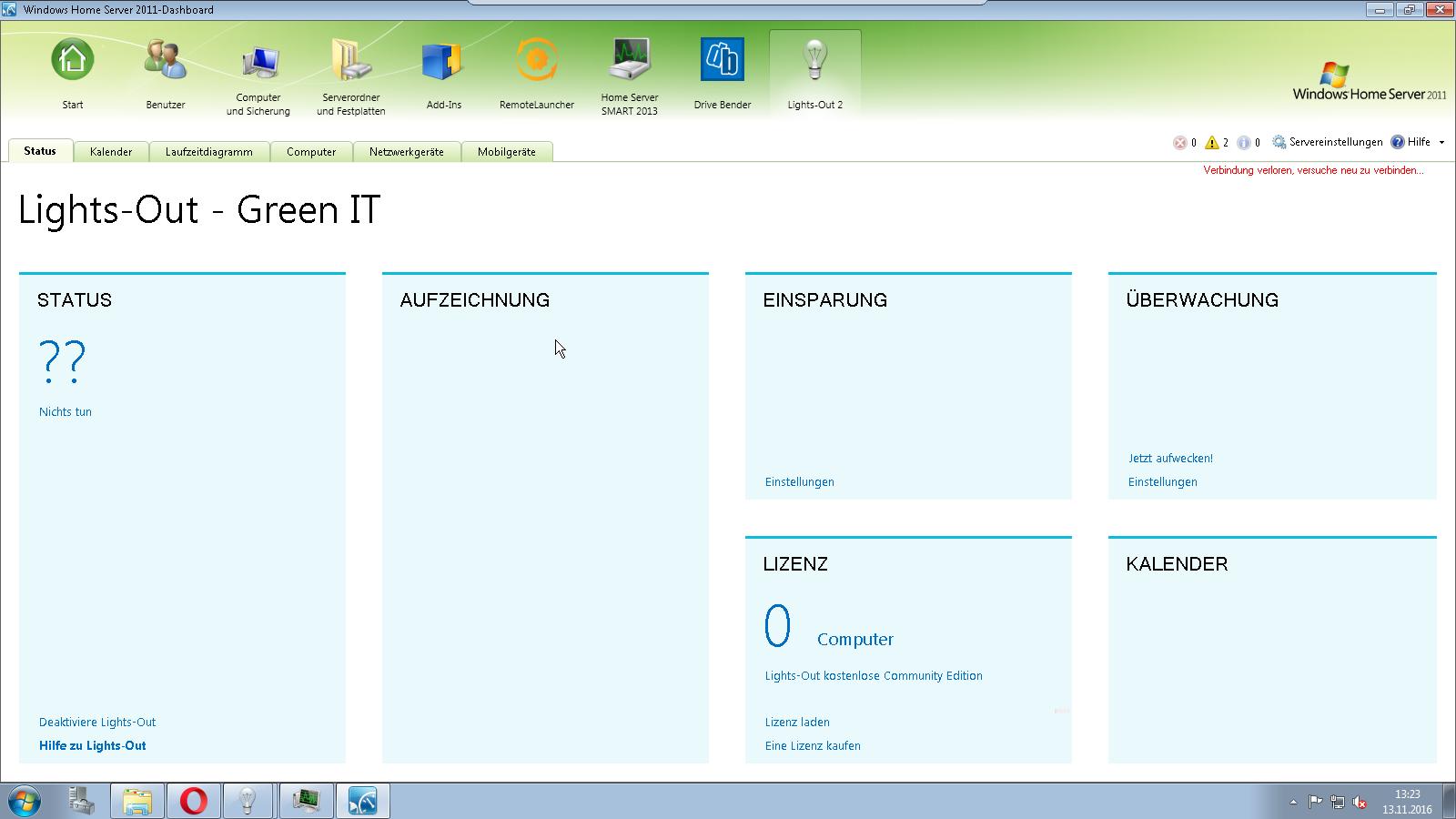Click the KALENDER tile heading

click(x=1177, y=564)
